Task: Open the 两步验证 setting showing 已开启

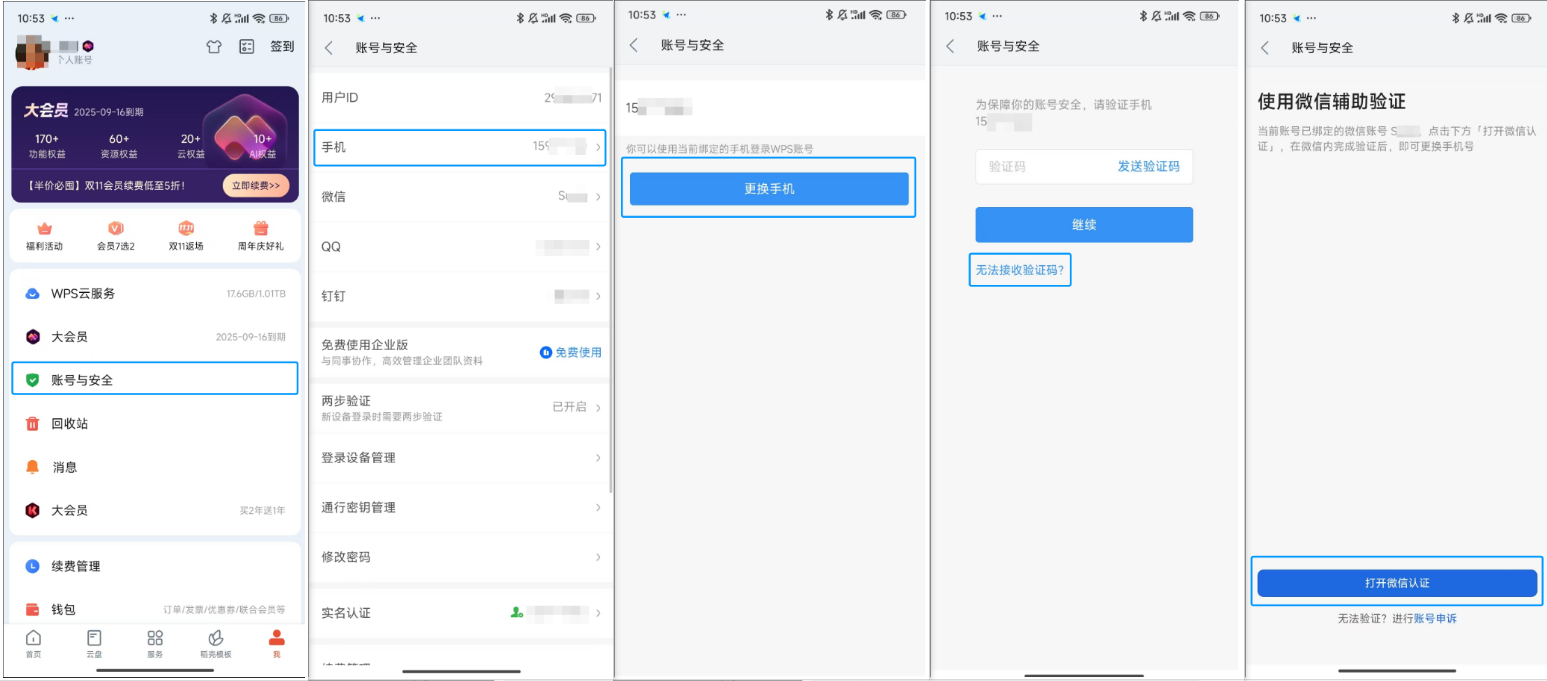Action: point(460,407)
